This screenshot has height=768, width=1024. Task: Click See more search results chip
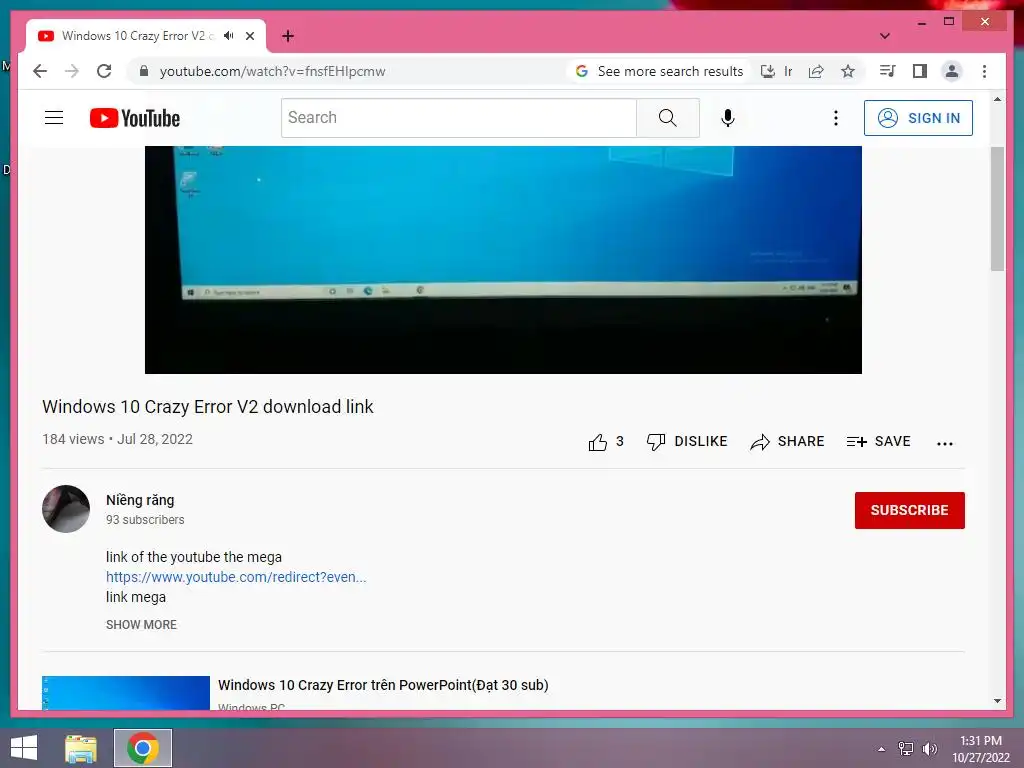click(660, 71)
